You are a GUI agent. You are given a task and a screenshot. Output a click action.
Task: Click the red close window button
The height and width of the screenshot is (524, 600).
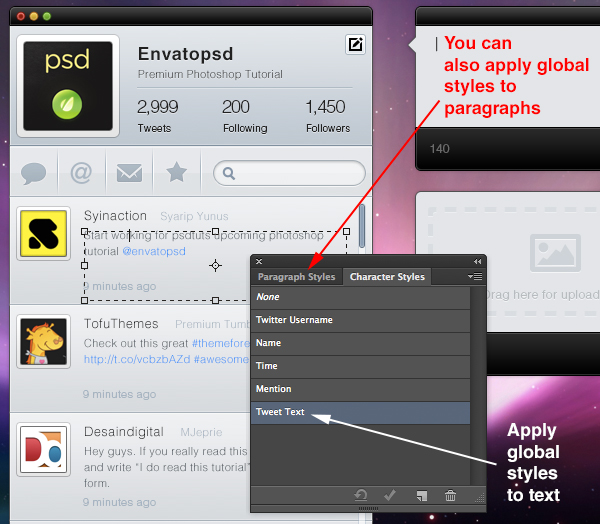click(21, 16)
